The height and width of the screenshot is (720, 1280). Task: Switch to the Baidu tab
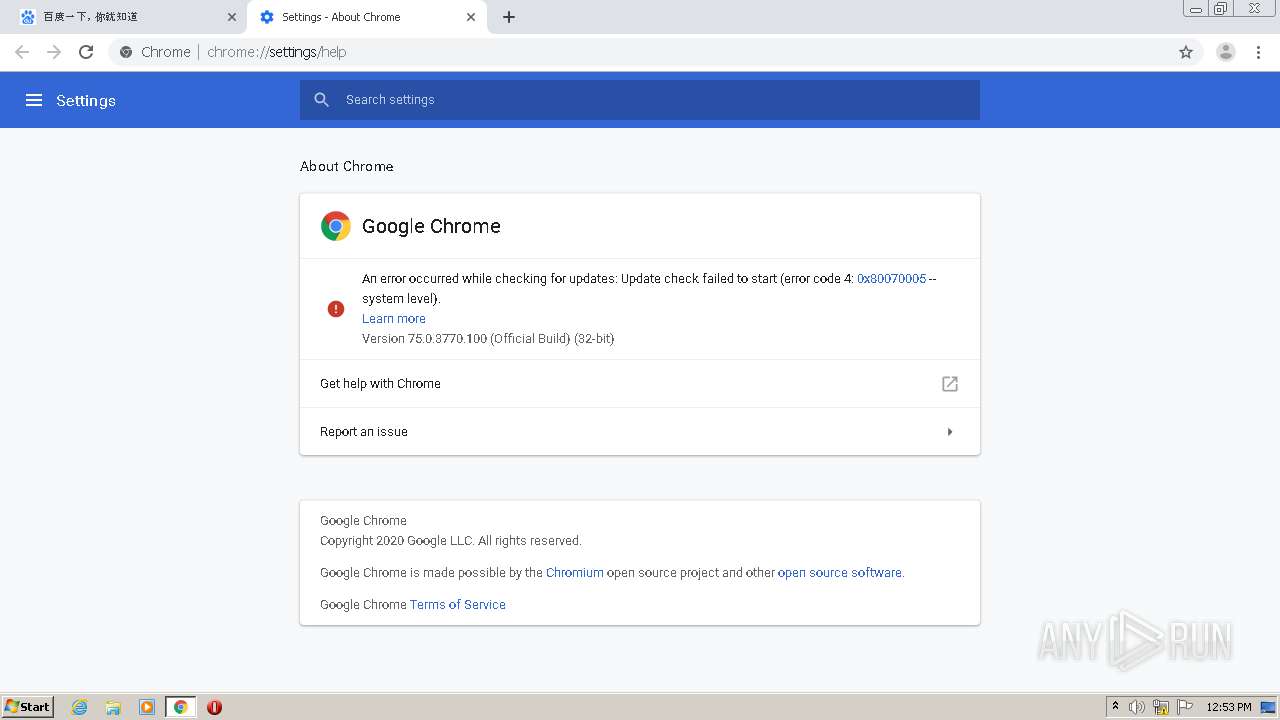tap(126, 17)
